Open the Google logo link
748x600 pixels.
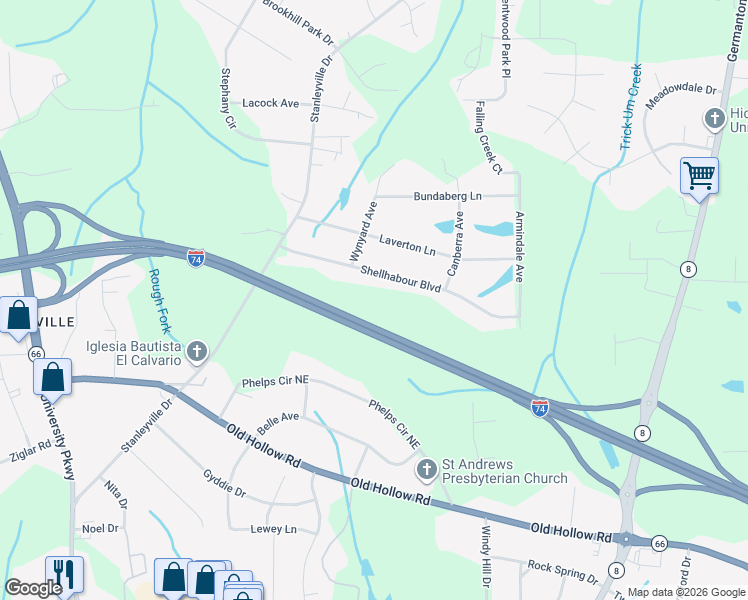[x=31, y=588]
